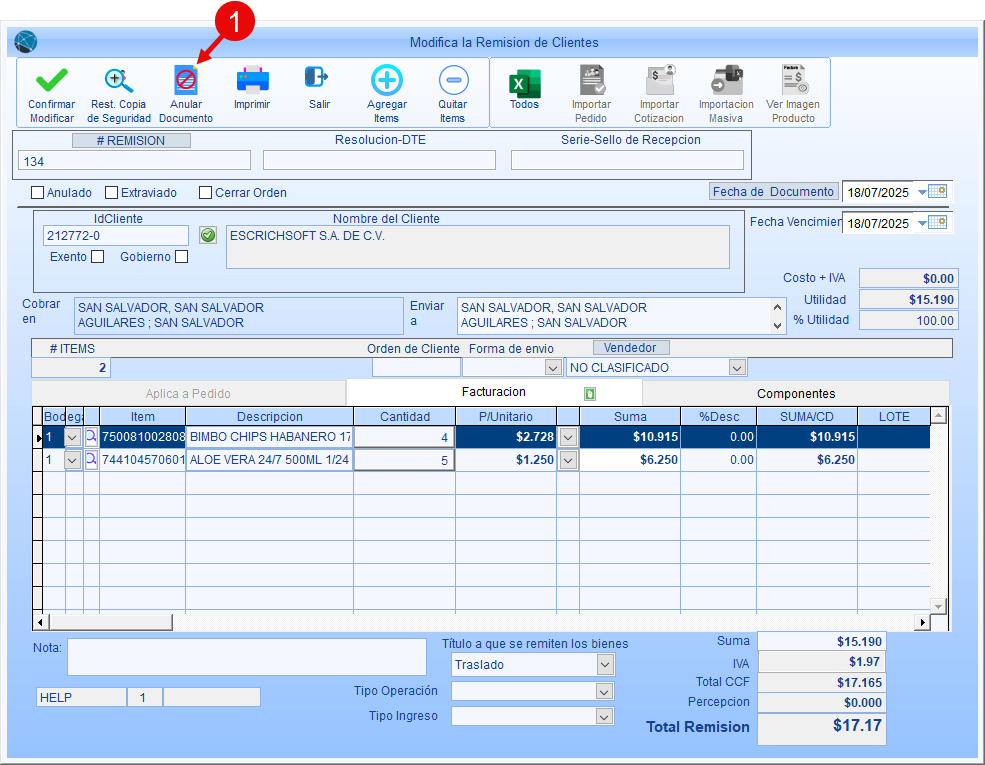The height and width of the screenshot is (765, 985).
Task: Click inside the Nota text field
Action: pyautogui.click(x=246, y=657)
